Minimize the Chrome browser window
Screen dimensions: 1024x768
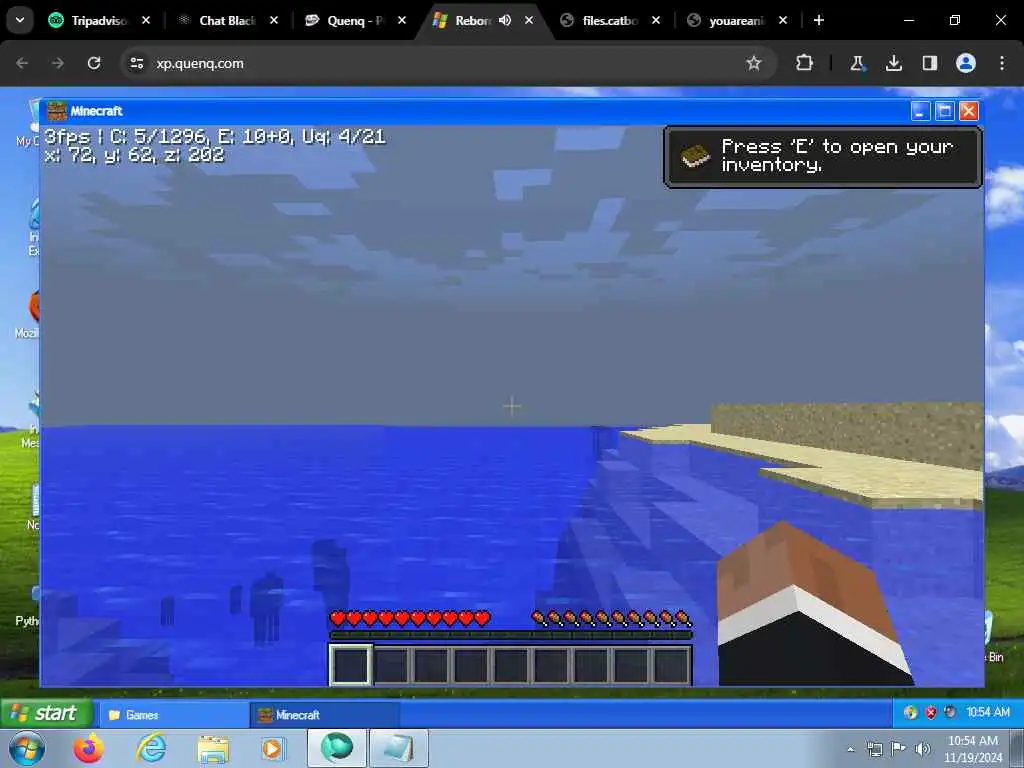click(908, 20)
